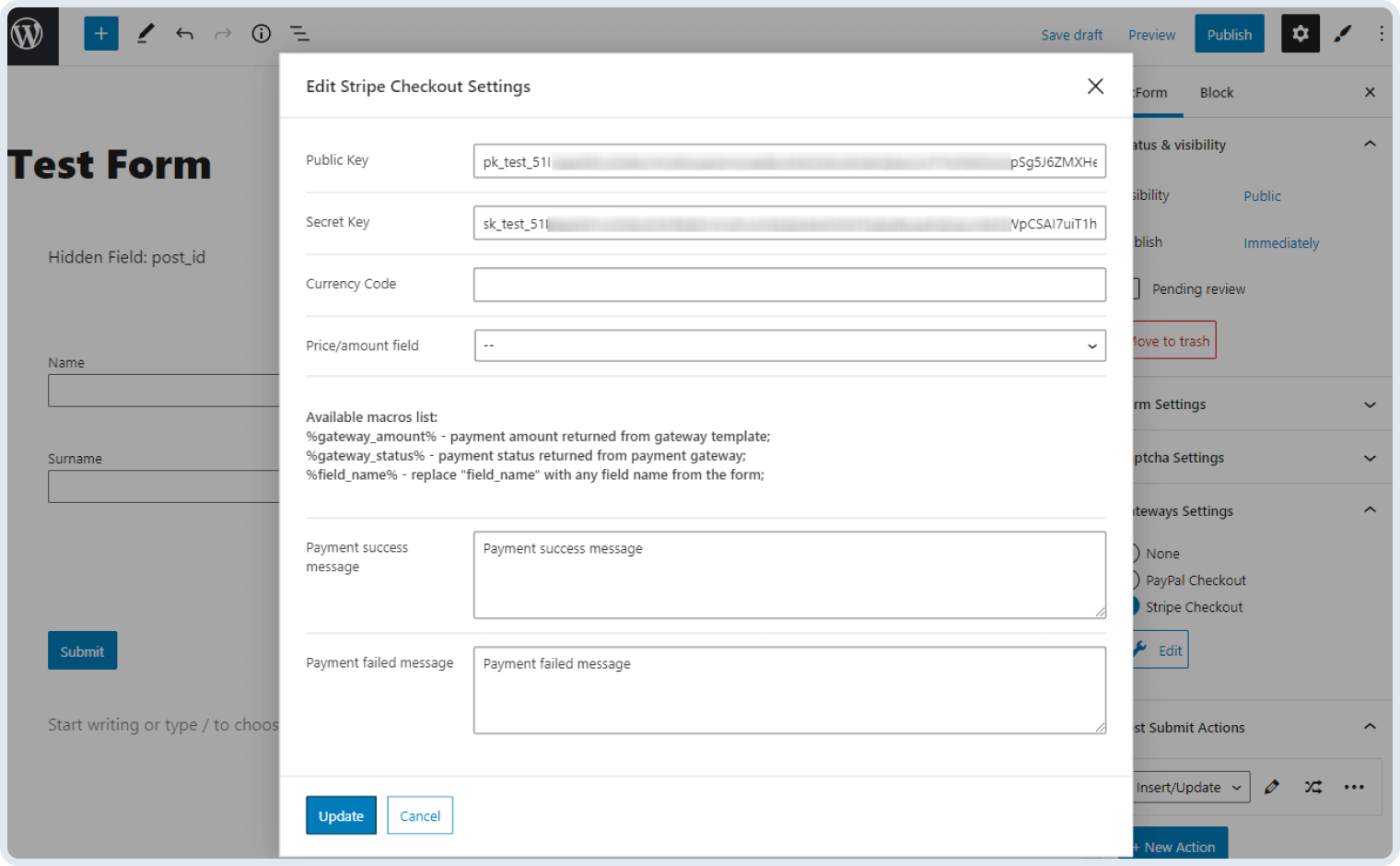Collapse the Gateways Settings section
Viewport: 1400px width, 866px height.
tap(1370, 509)
